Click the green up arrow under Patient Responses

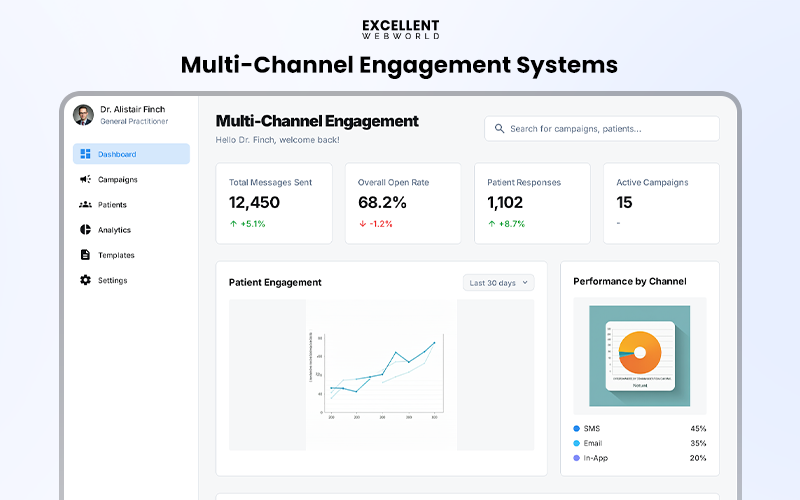pos(492,223)
